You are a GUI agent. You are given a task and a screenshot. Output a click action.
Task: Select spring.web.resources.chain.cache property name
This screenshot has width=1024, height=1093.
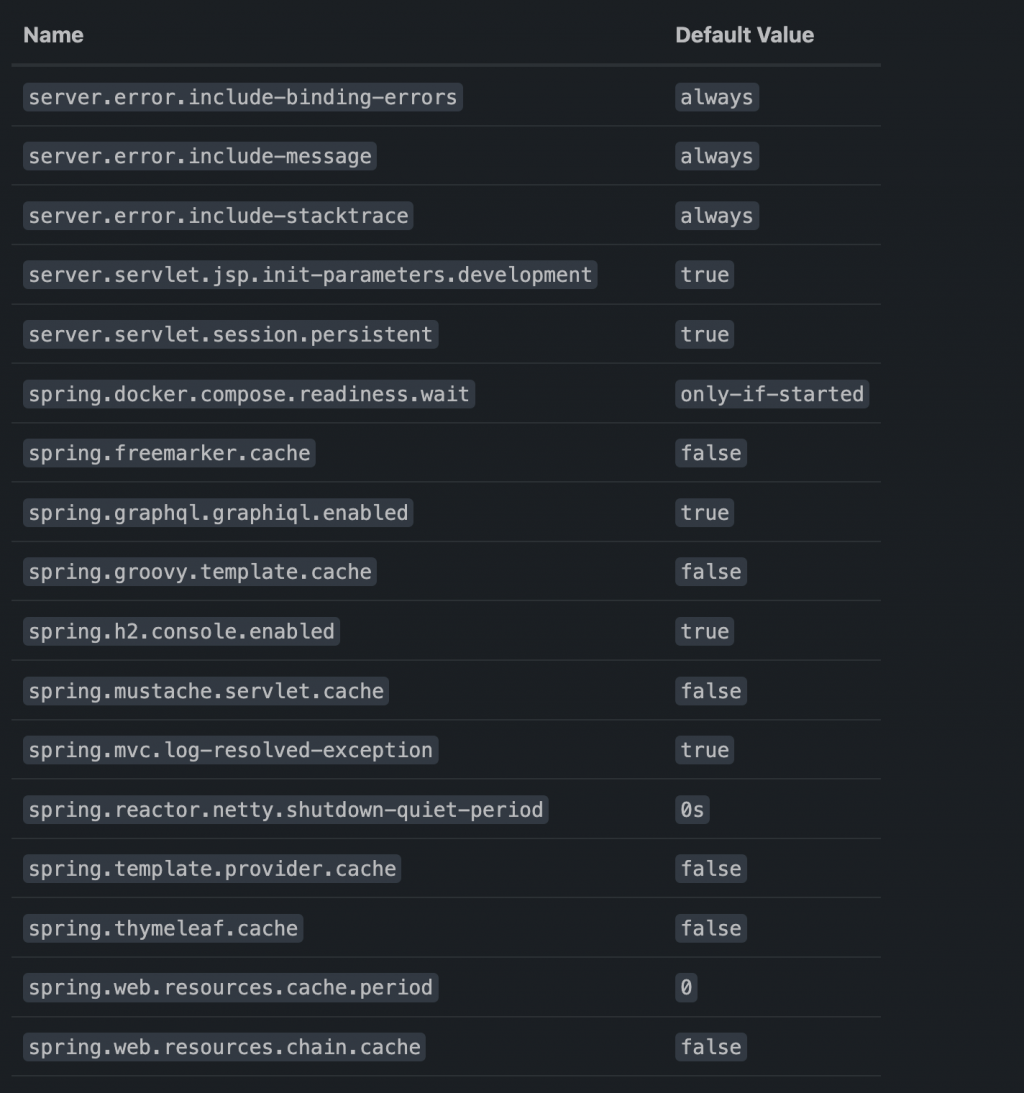click(x=224, y=1047)
